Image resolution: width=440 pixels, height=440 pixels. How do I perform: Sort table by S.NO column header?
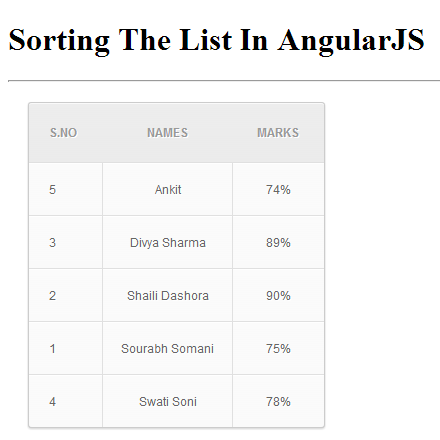coord(64,133)
